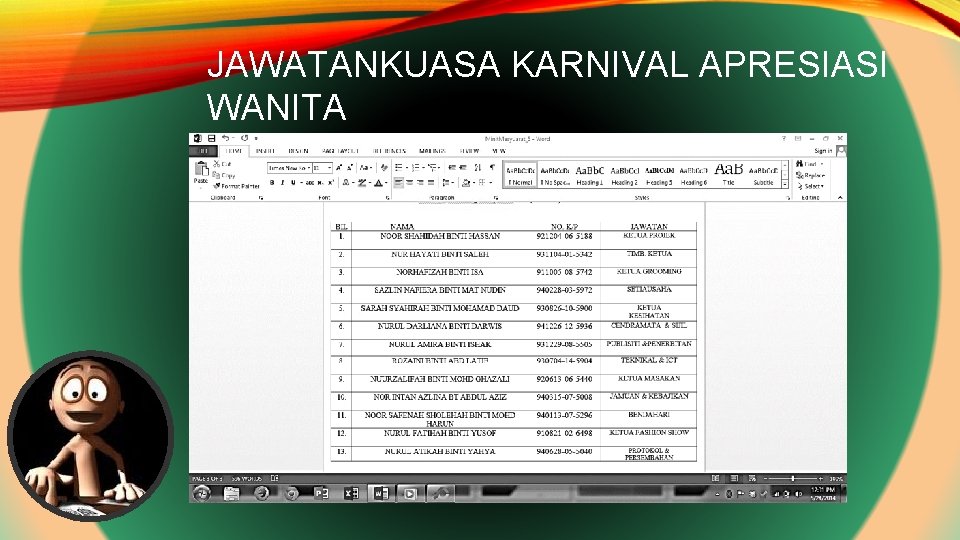
Task: Click the taskbar clock
Action: pos(823,493)
